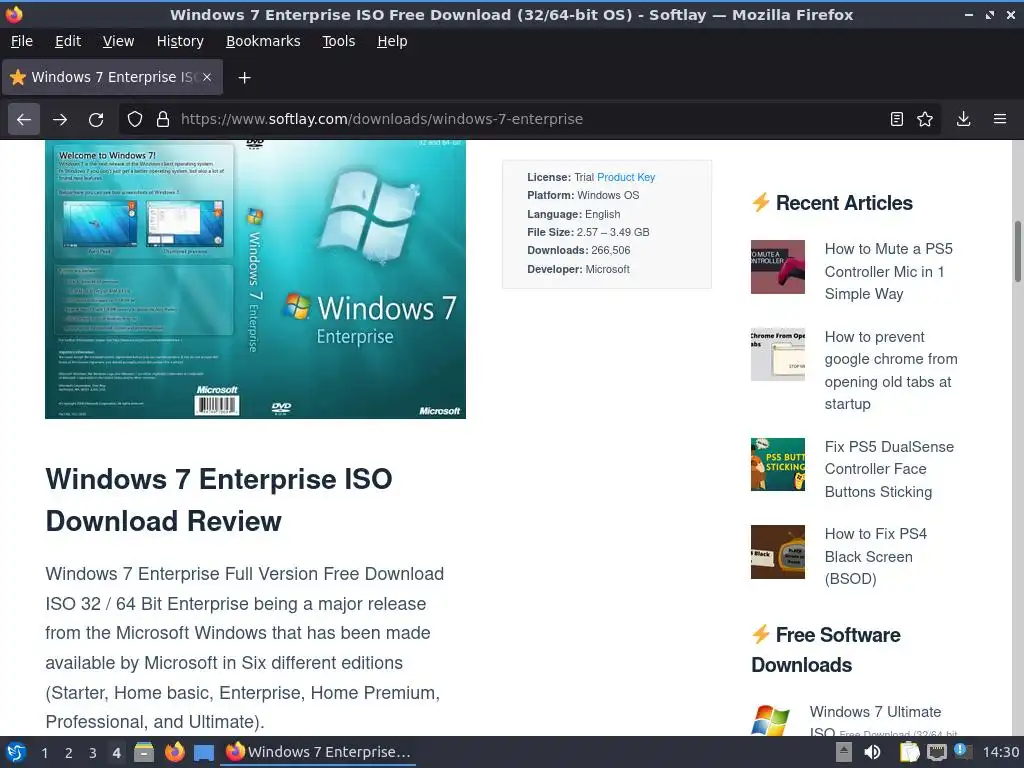Open the File menu

(22, 41)
